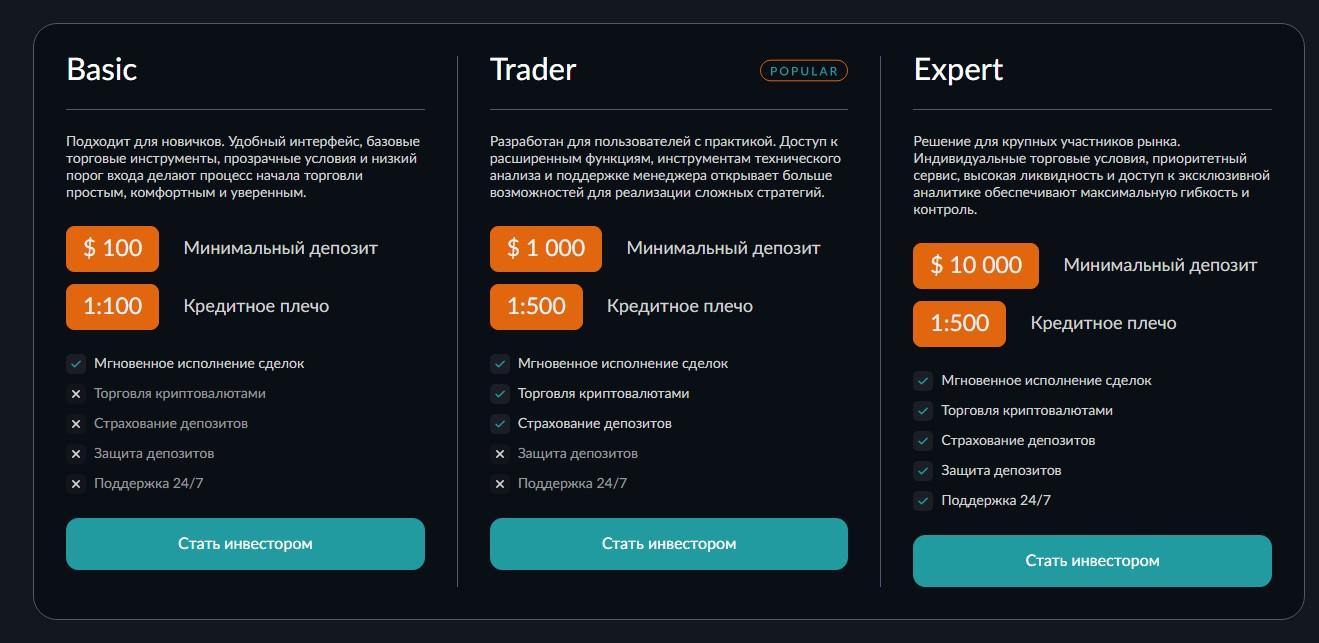The height and width of the screenshot is (643, 1319).
Task: Select Expert plan's 'Стать инвестором' button
Action: point(1092,561)
